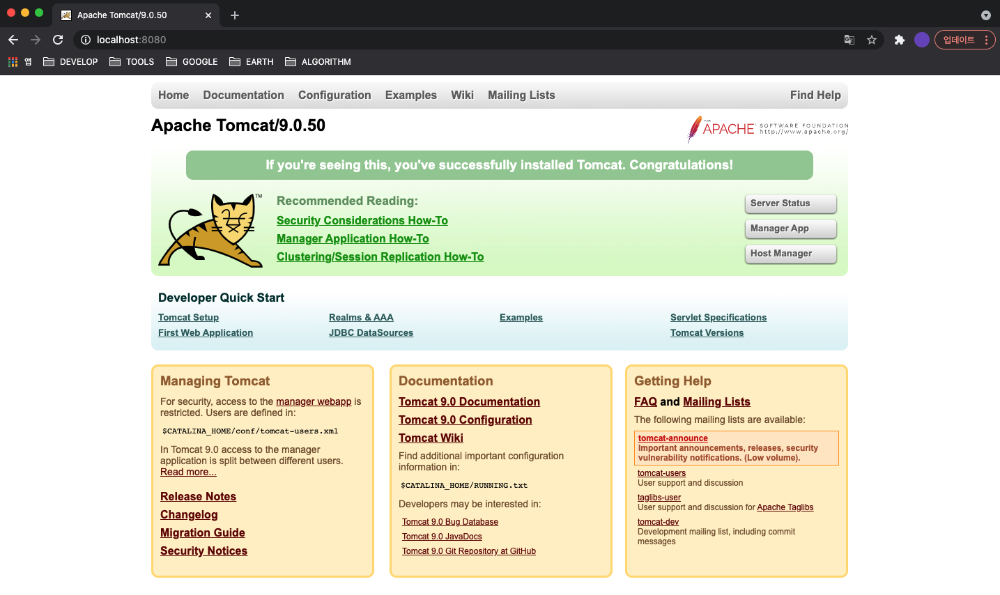Viewport: 1000px width, 595px height.
Task: Open the extensions puzzle icon
Action: 899,40
